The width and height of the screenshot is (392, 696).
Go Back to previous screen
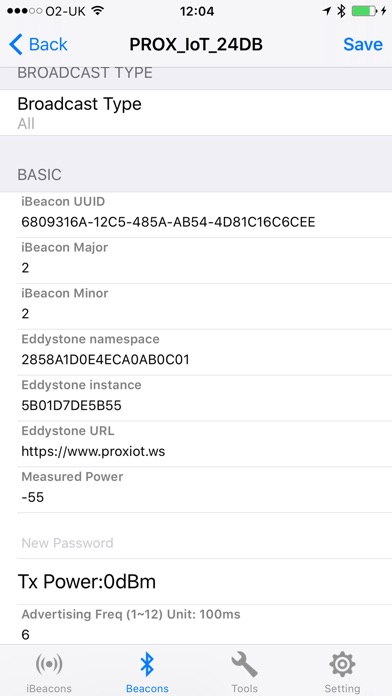click(x=38, y=44)
